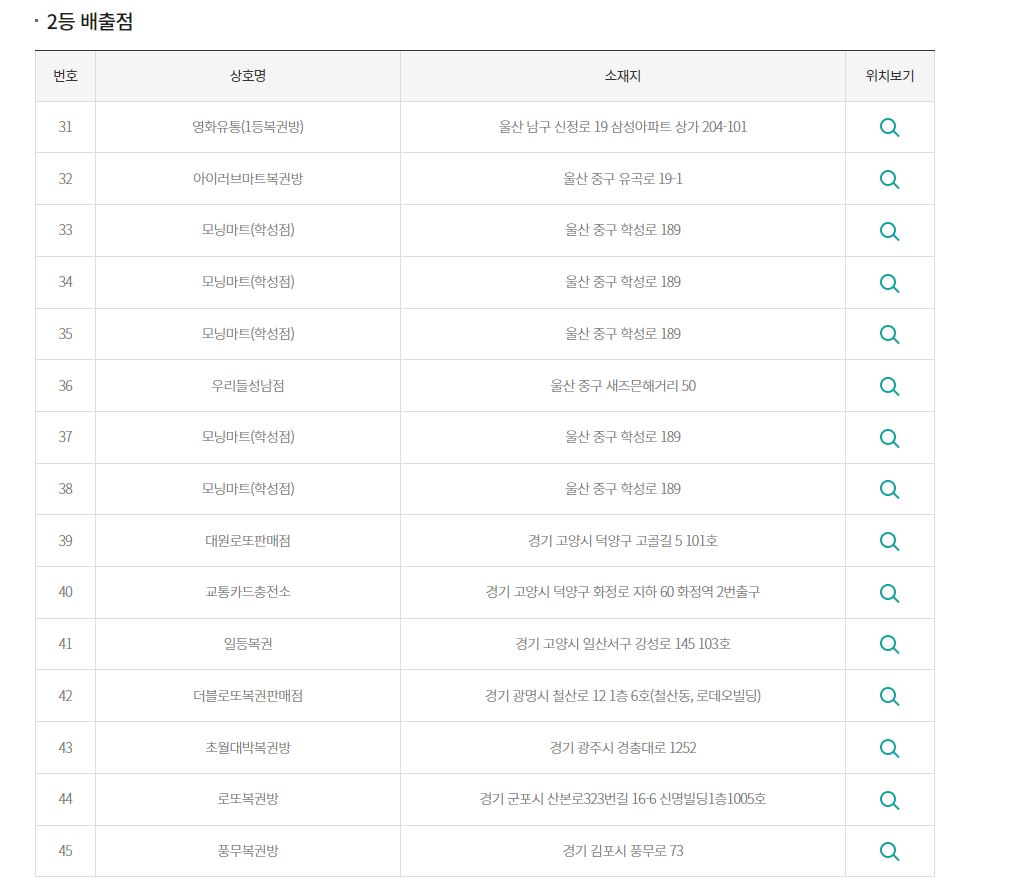This screenshot has height=895, width=1013.
Task: Open location magnifier for row 34
Action: [889, 282]
